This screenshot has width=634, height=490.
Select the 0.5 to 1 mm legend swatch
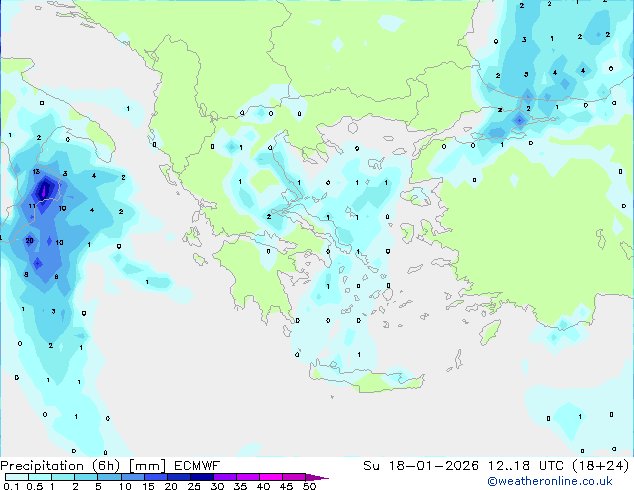click(40, 477)
